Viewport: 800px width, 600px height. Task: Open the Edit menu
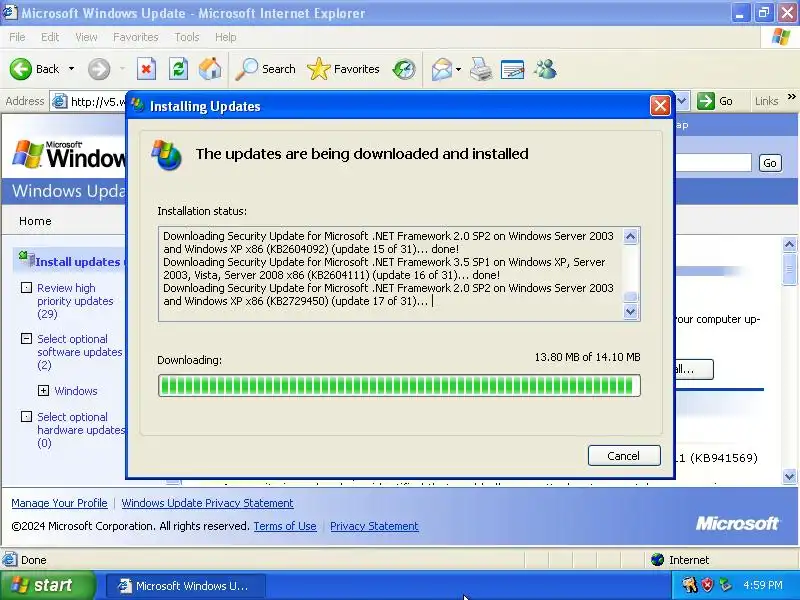[x=49, y=37]
